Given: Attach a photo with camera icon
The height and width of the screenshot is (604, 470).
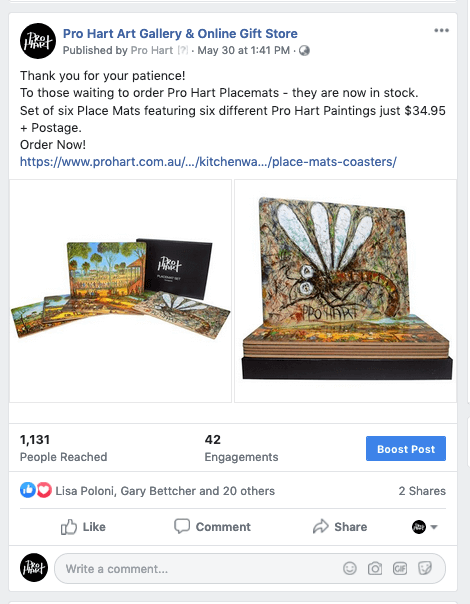Looking at the screenshot, I should click(x=374, y=568).
